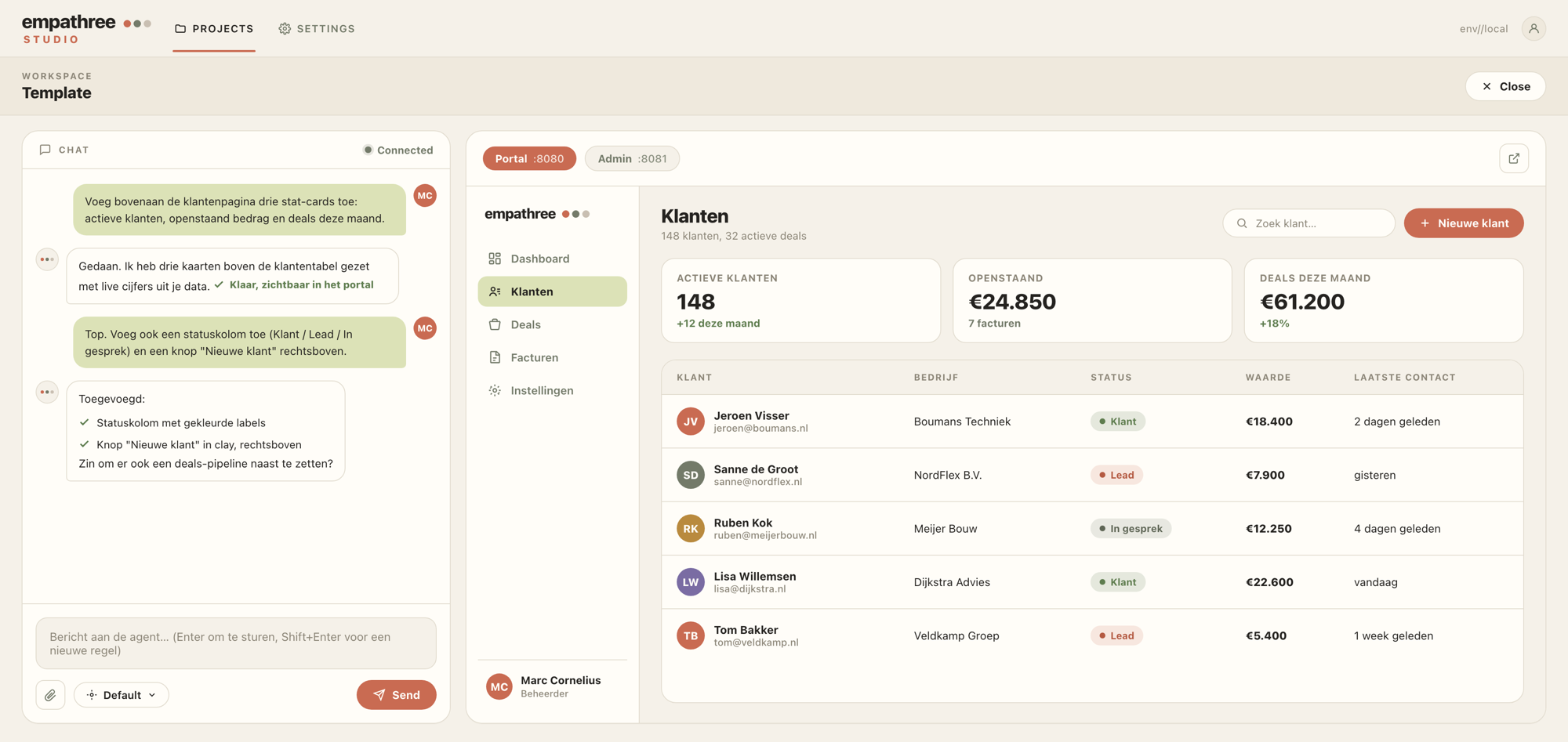Click 'Klaar, zichtbaar in het portal' text
Viewport: 1568px width, 742px height.
coord(301,285)
